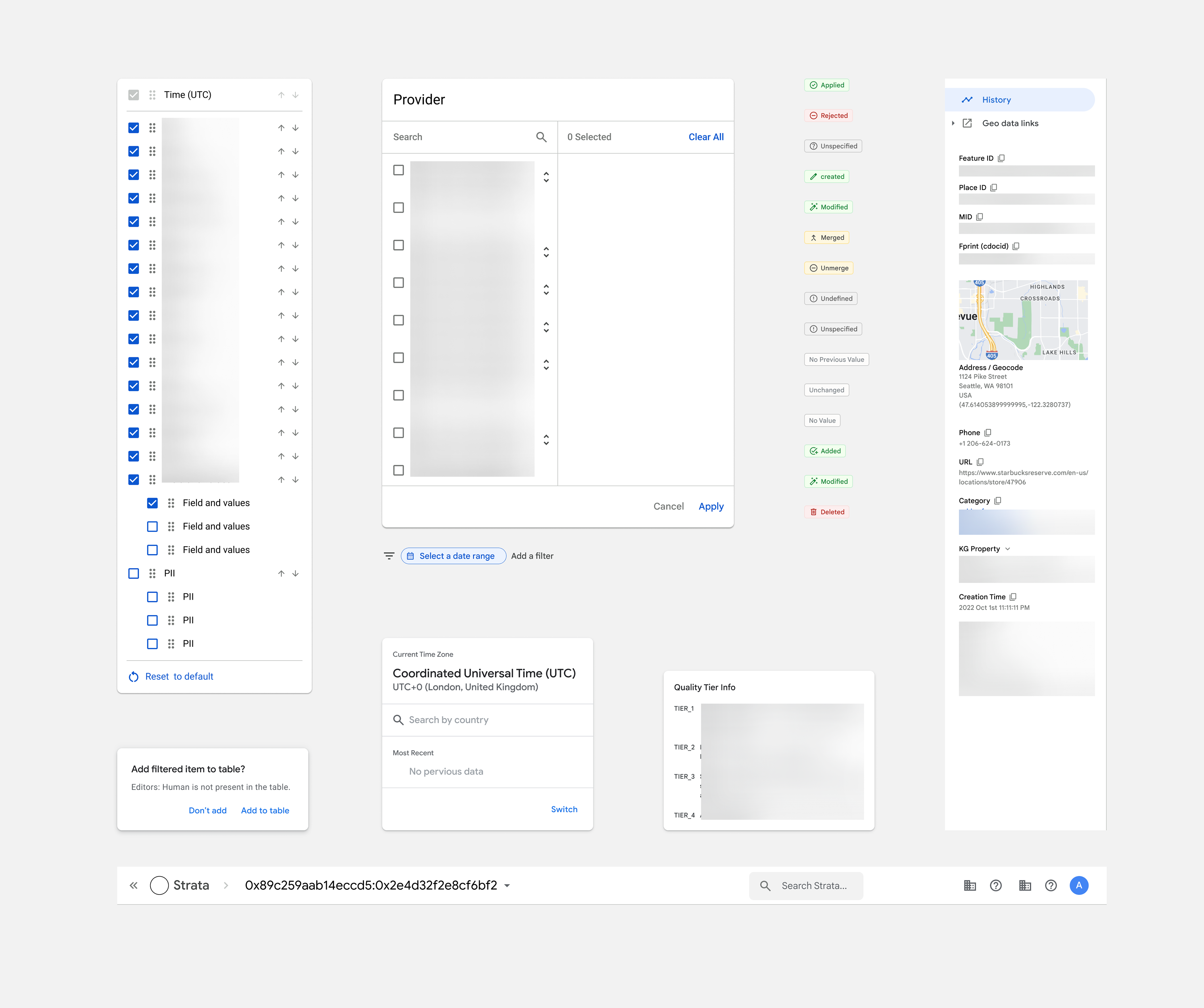Copy the Fprint (cdocid) value
The height and width of the screenshot is (1008, 1204).
pos(1016,246)
